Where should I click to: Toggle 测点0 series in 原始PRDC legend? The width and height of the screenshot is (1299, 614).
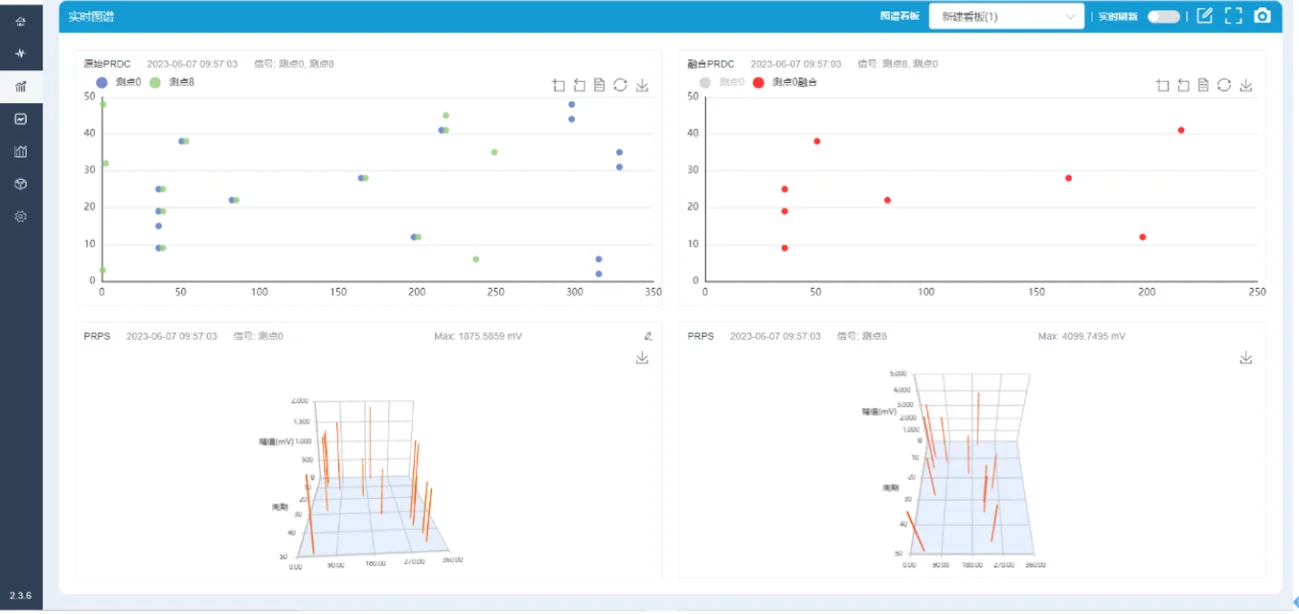point(119,82)
